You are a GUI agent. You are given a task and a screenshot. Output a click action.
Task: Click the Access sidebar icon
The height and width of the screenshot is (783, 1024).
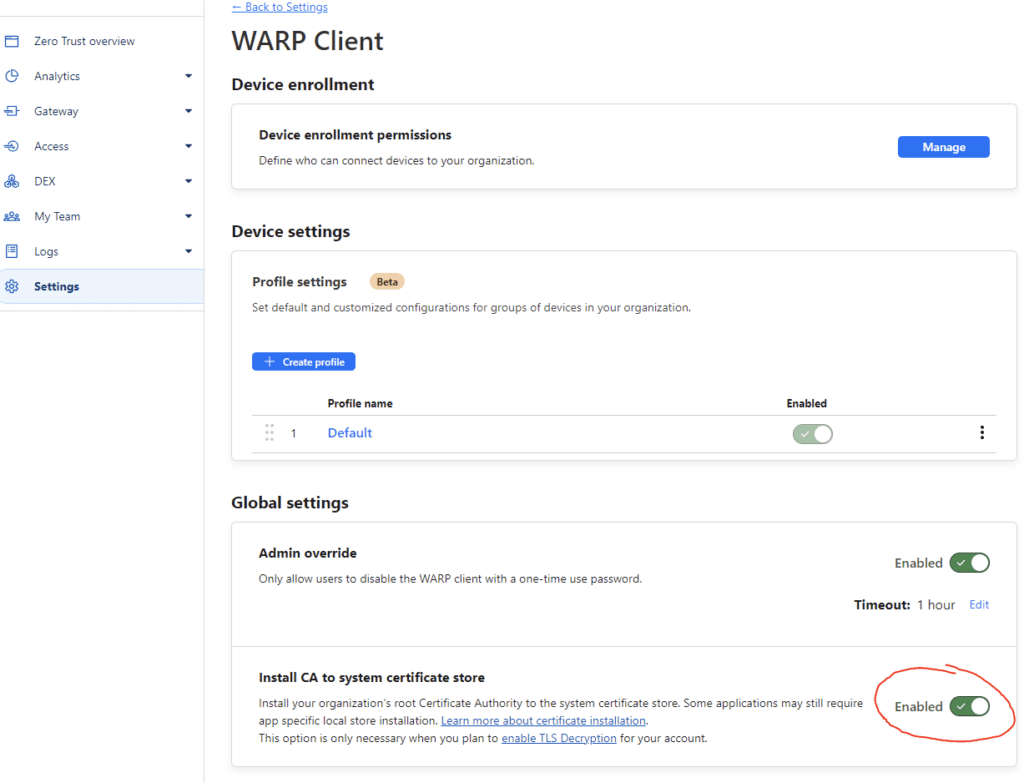12,146
